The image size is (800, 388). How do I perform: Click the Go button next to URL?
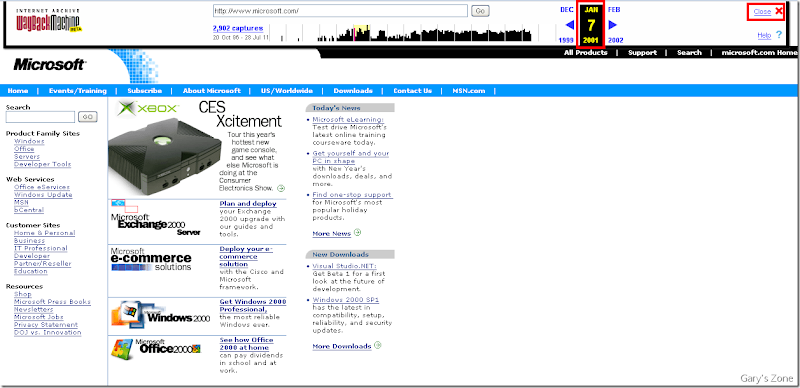point(480,11)
